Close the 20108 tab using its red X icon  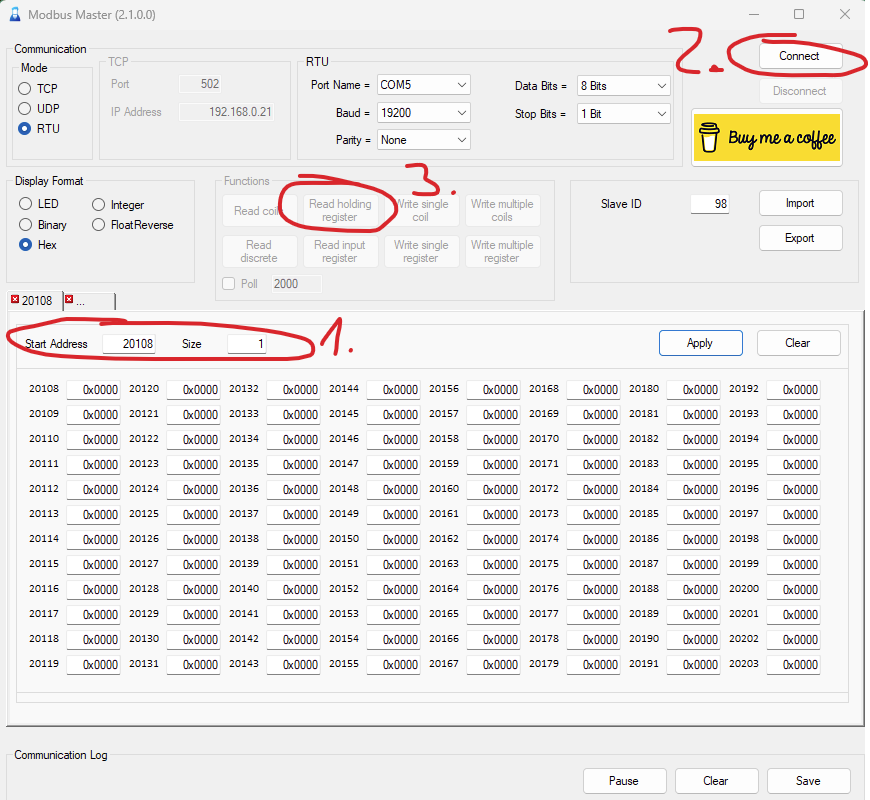tap(15, 300)
